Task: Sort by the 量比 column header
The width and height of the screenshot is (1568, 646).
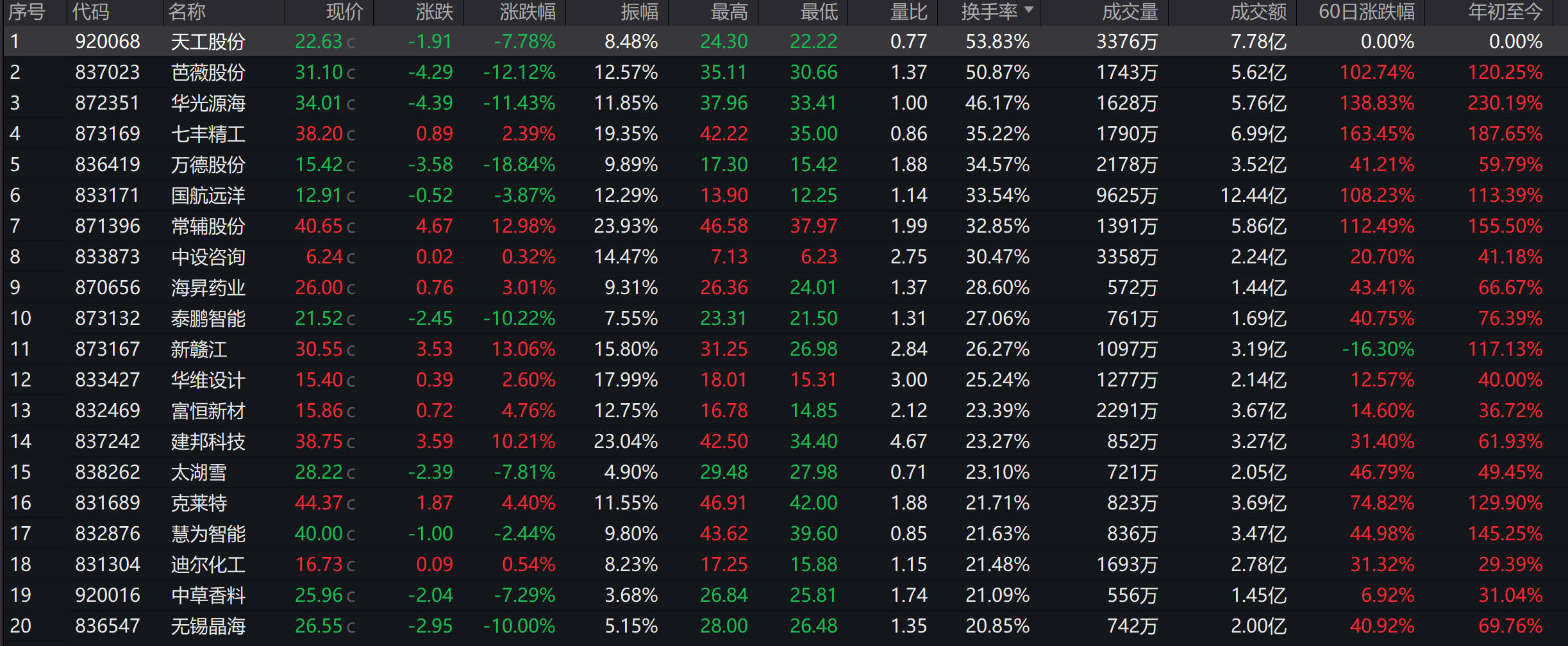Action: coord(908,12)
